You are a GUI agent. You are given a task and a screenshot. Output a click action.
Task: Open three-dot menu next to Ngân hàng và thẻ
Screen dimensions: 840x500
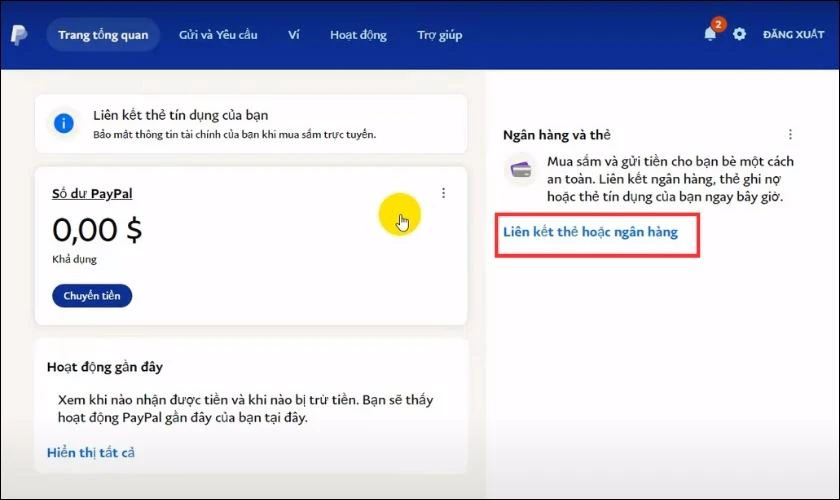tap(790, 135)
